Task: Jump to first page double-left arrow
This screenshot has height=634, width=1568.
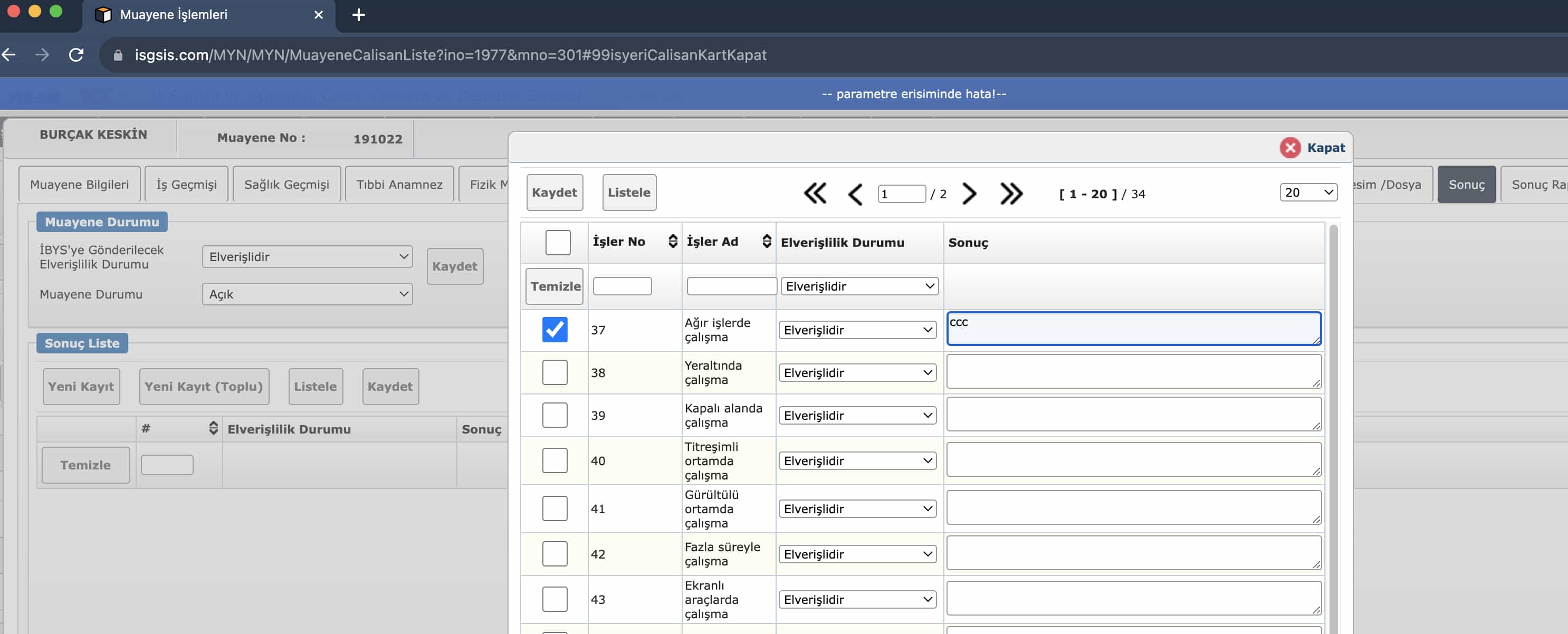Action: 815,194
